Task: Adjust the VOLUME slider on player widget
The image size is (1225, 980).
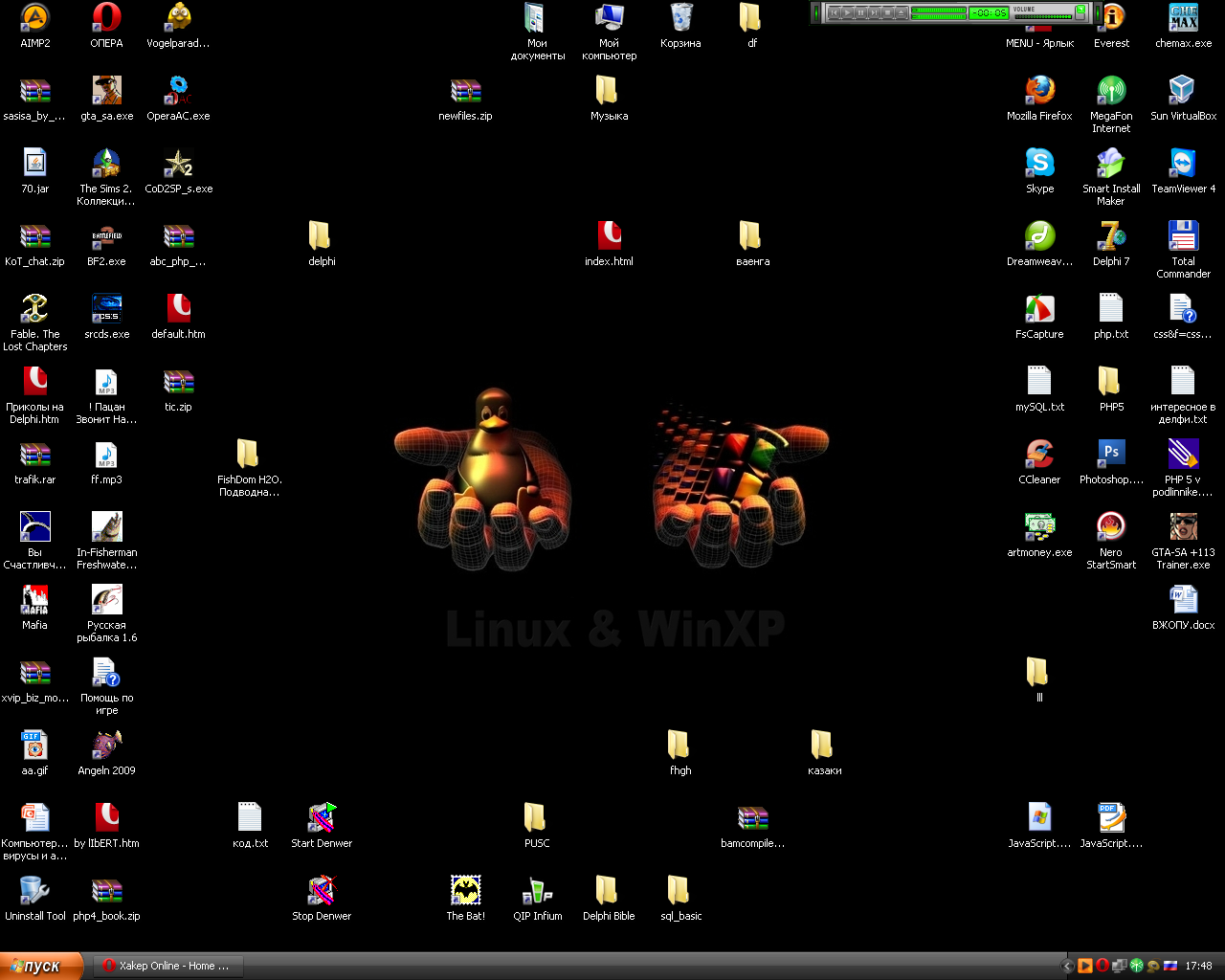Action: pos(1043,16)
